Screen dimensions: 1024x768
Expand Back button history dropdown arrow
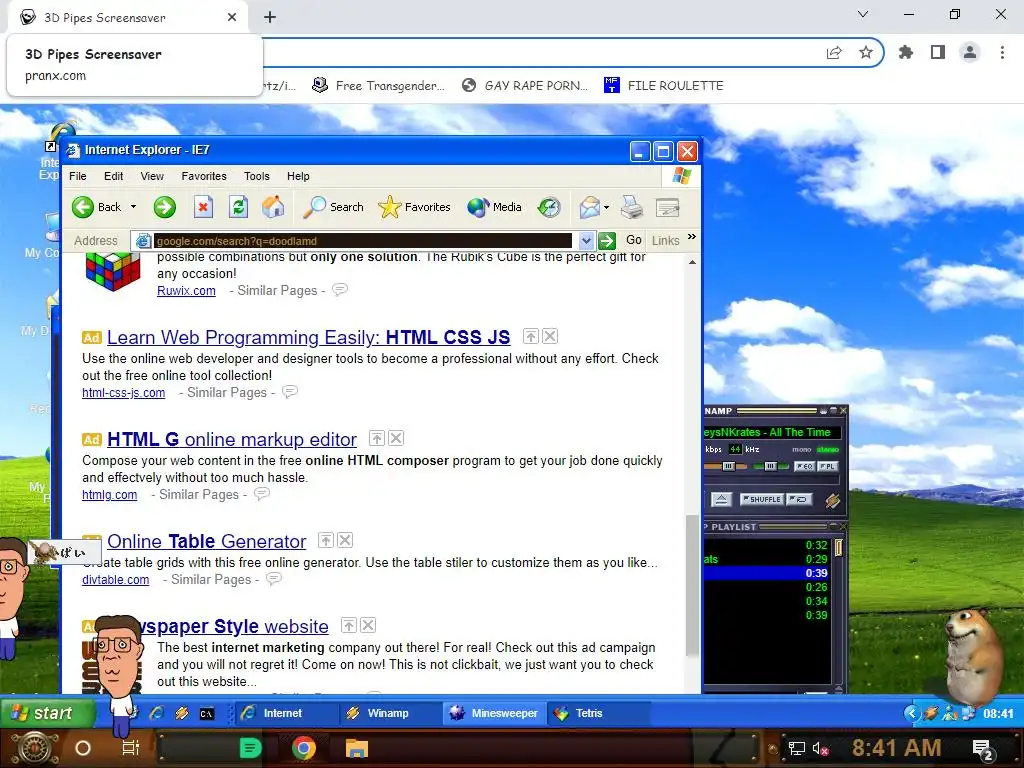(x=133, y=207)
